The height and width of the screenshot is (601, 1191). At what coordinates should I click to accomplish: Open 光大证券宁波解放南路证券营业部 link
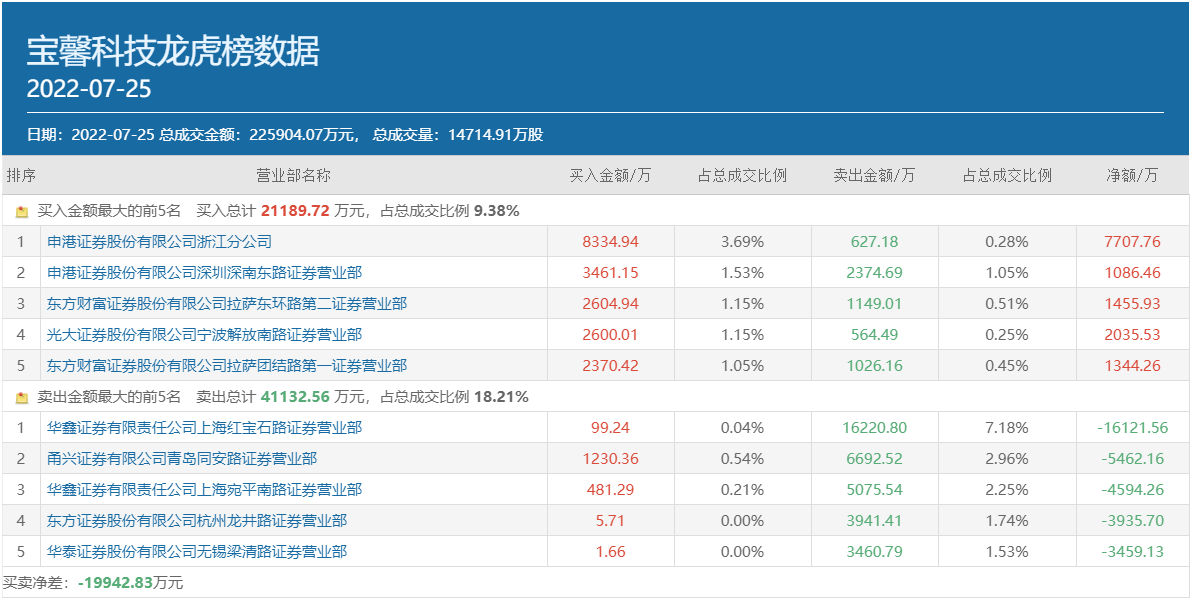(x=204, y=335)
